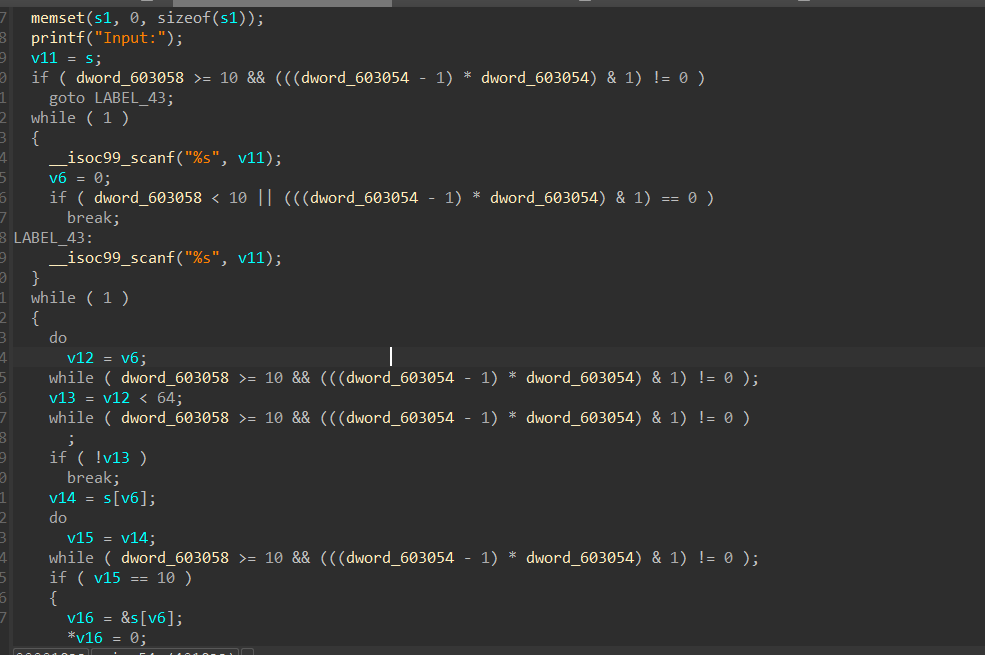Click the break under 'if ( !v13 )'
Image resolution: width=985 pixels, height=655 pixels.
coord(93,478)
